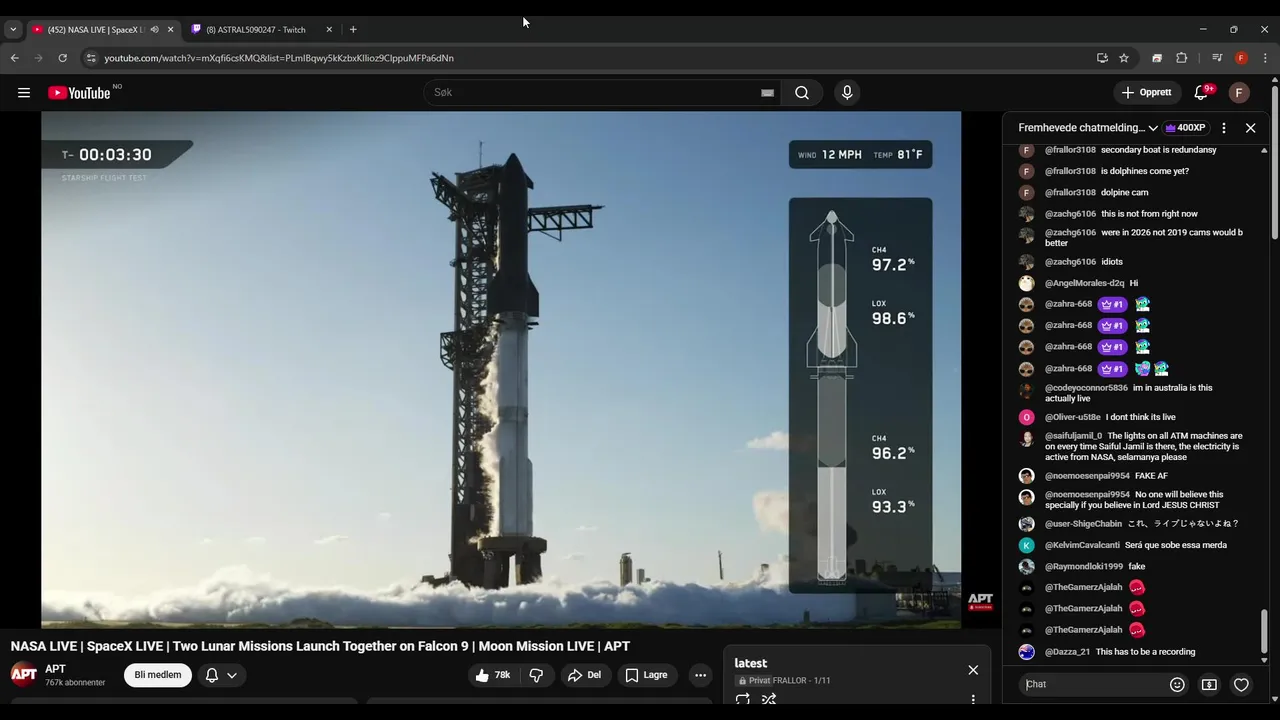
Task: Open the media control icon in Chrome toolbar
Action: pos(1217,58)
